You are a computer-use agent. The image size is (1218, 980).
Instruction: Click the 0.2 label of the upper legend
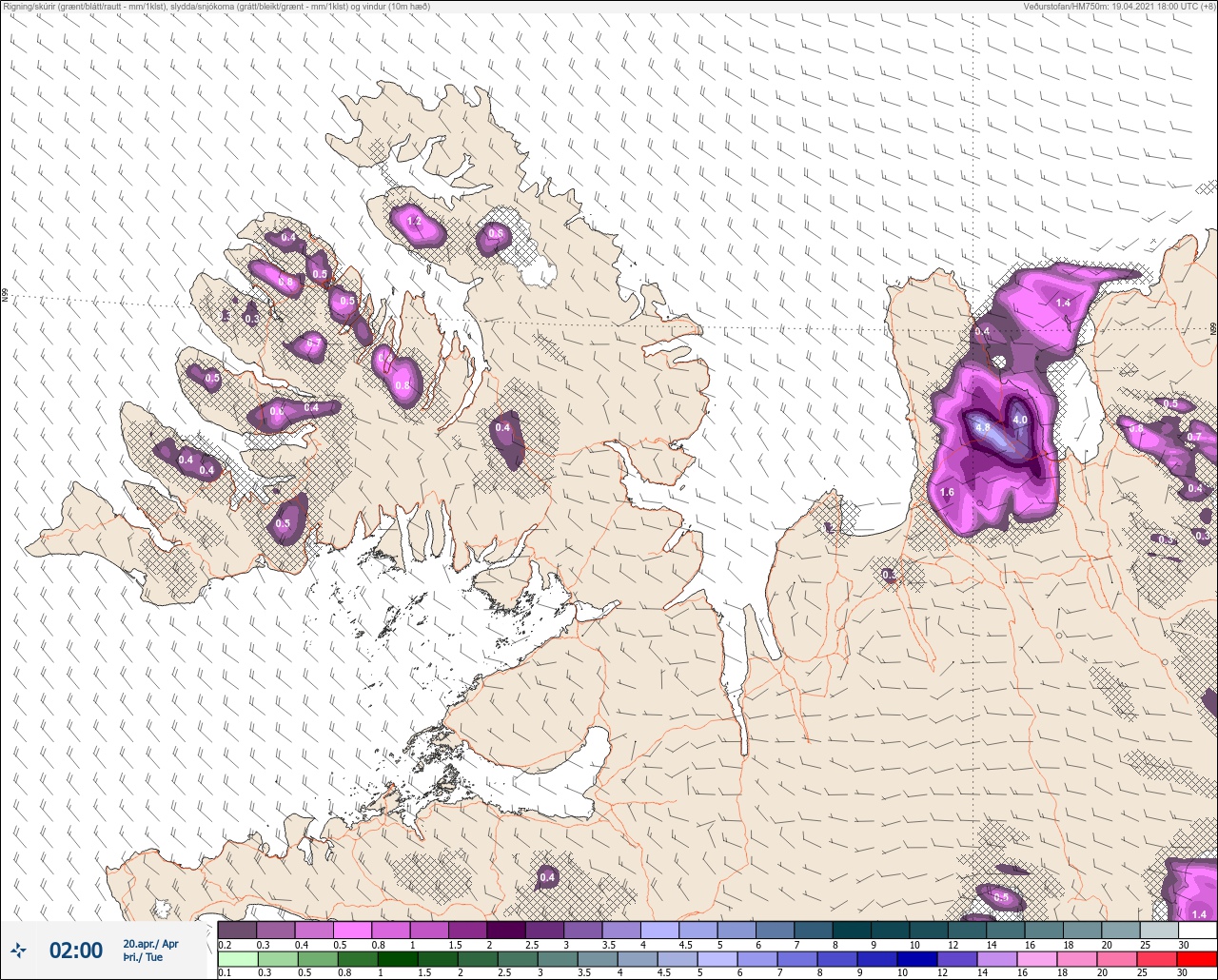click(224, 944)
